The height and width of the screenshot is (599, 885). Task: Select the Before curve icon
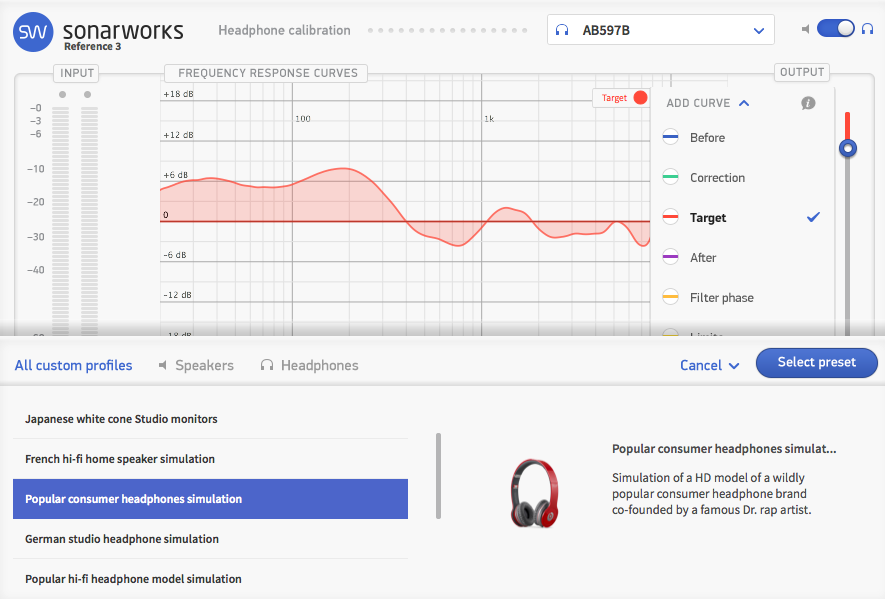(x=669, y=137)
